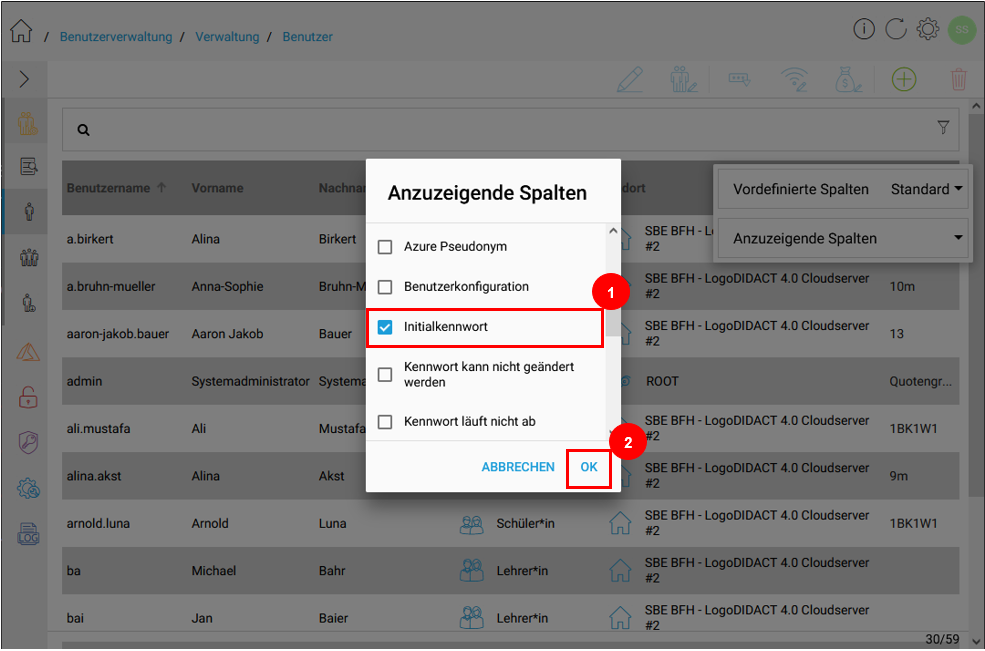Click the magnifier search icon
Screen dimensions: 985x651
click(x=84, y=130)
